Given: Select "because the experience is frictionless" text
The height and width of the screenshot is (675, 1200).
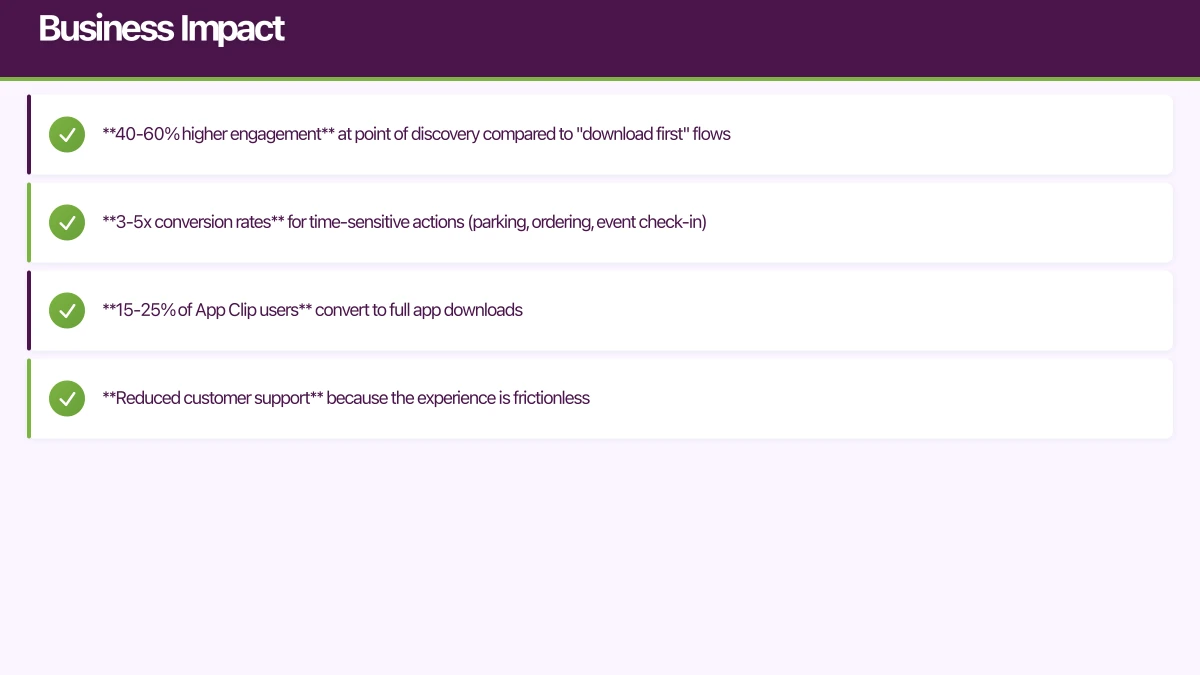Looking at the screenshot, I should click(x=458, y=398).
